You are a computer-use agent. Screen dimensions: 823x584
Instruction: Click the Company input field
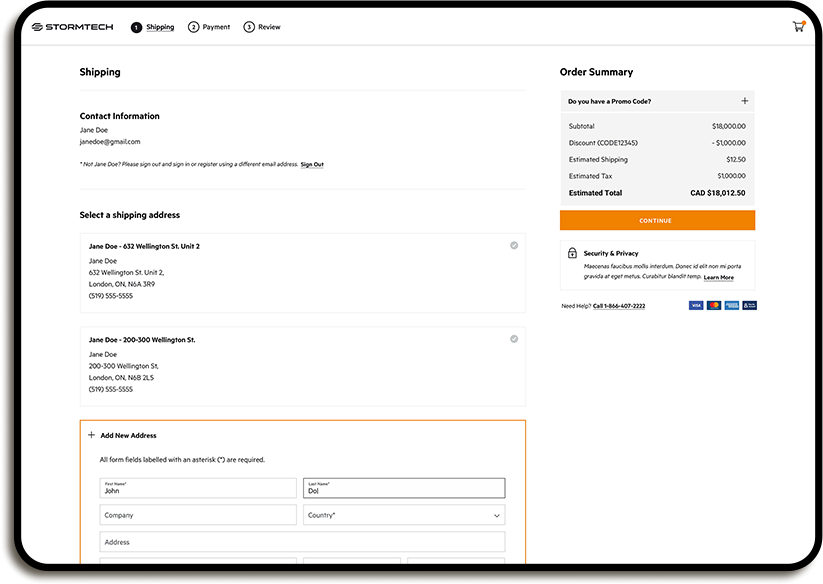(x=198, y=515)
